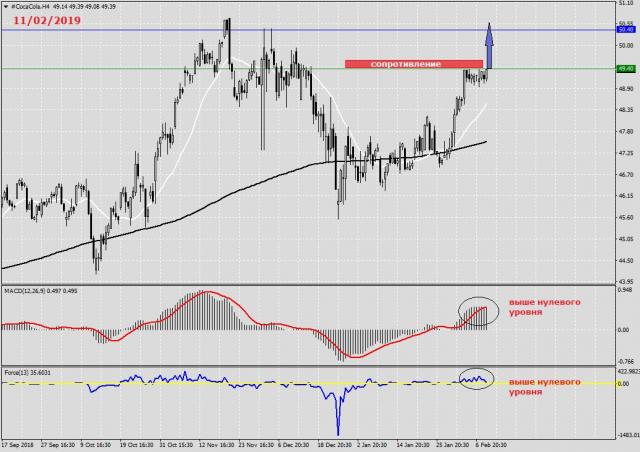Select the ellipse marker on Force indicator
640x452 pixels.
click(x=475, y=377)
